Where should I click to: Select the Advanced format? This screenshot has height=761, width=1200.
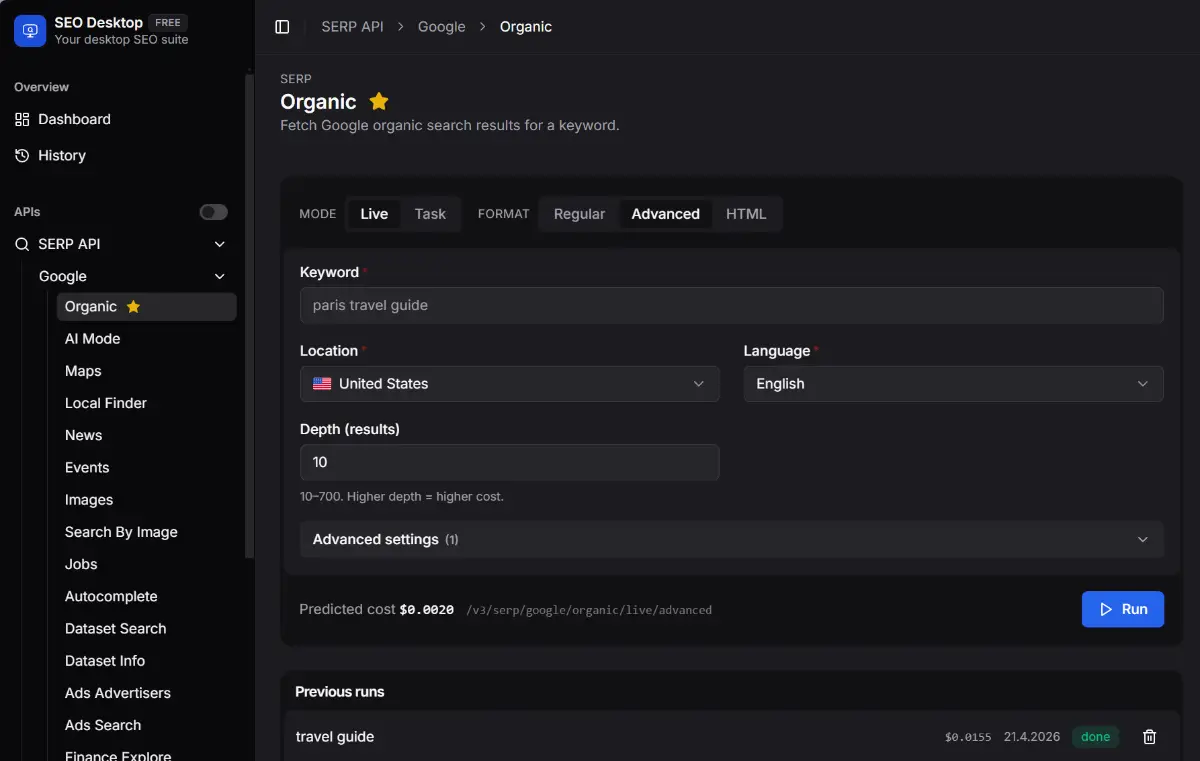[665, 214]
